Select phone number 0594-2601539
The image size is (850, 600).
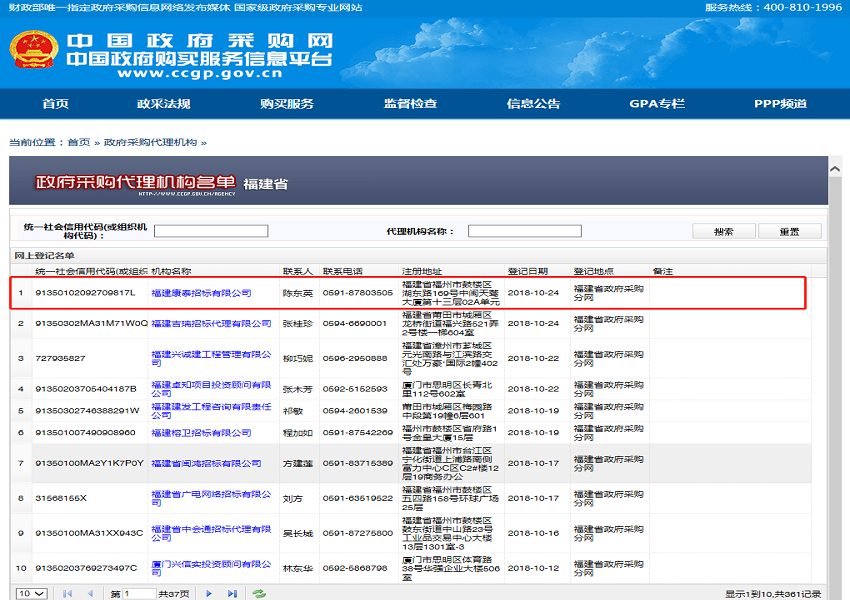click(x=355, y=411)
